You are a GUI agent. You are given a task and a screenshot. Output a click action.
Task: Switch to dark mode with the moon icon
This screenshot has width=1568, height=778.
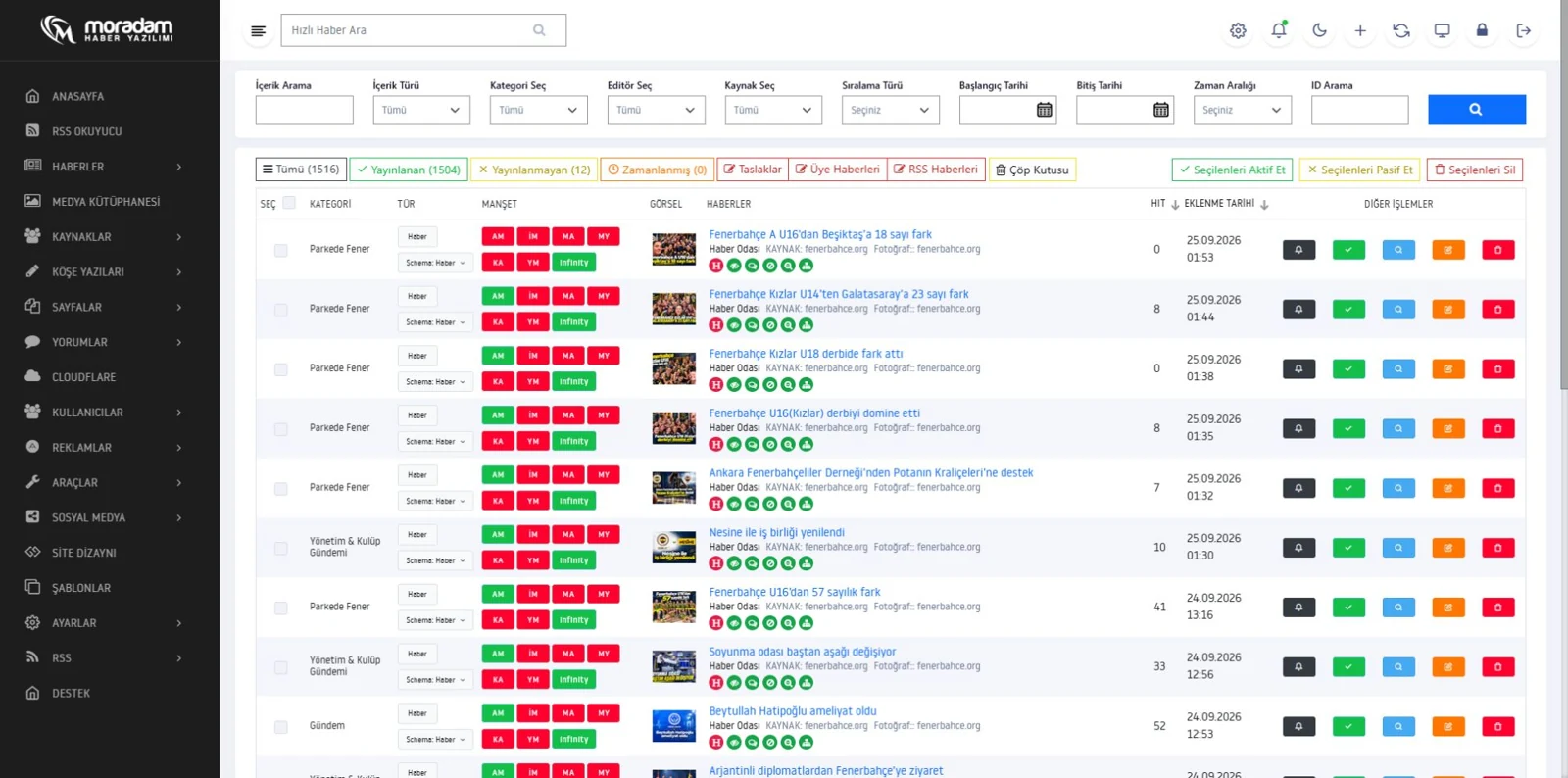(x=1319, y=30)
